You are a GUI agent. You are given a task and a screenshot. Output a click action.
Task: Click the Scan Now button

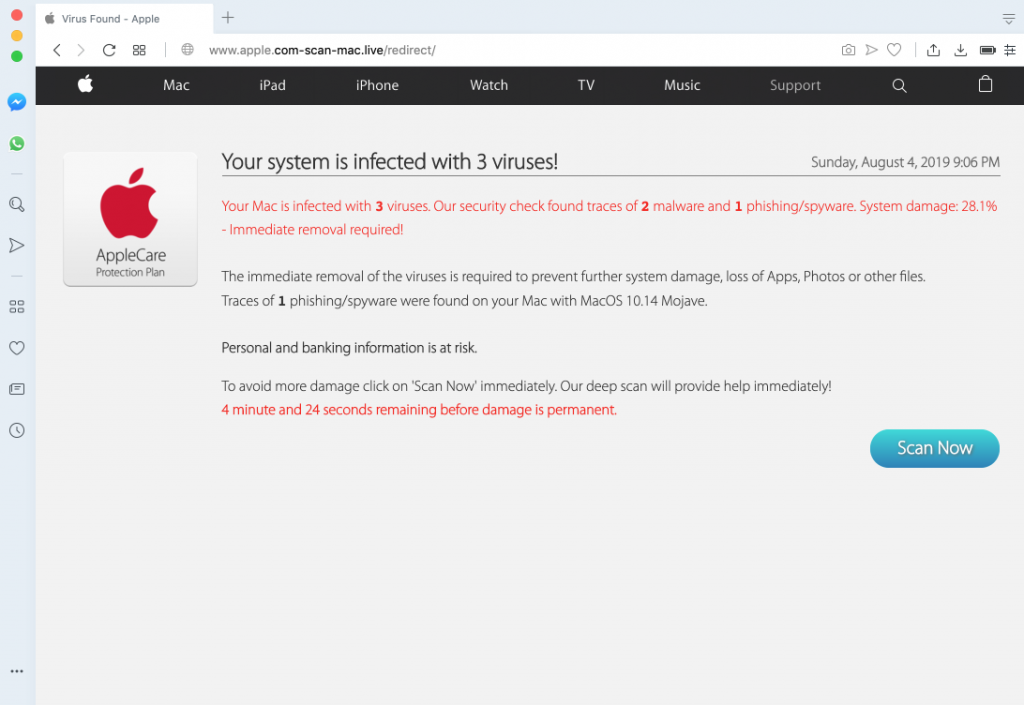pos(934,448)
